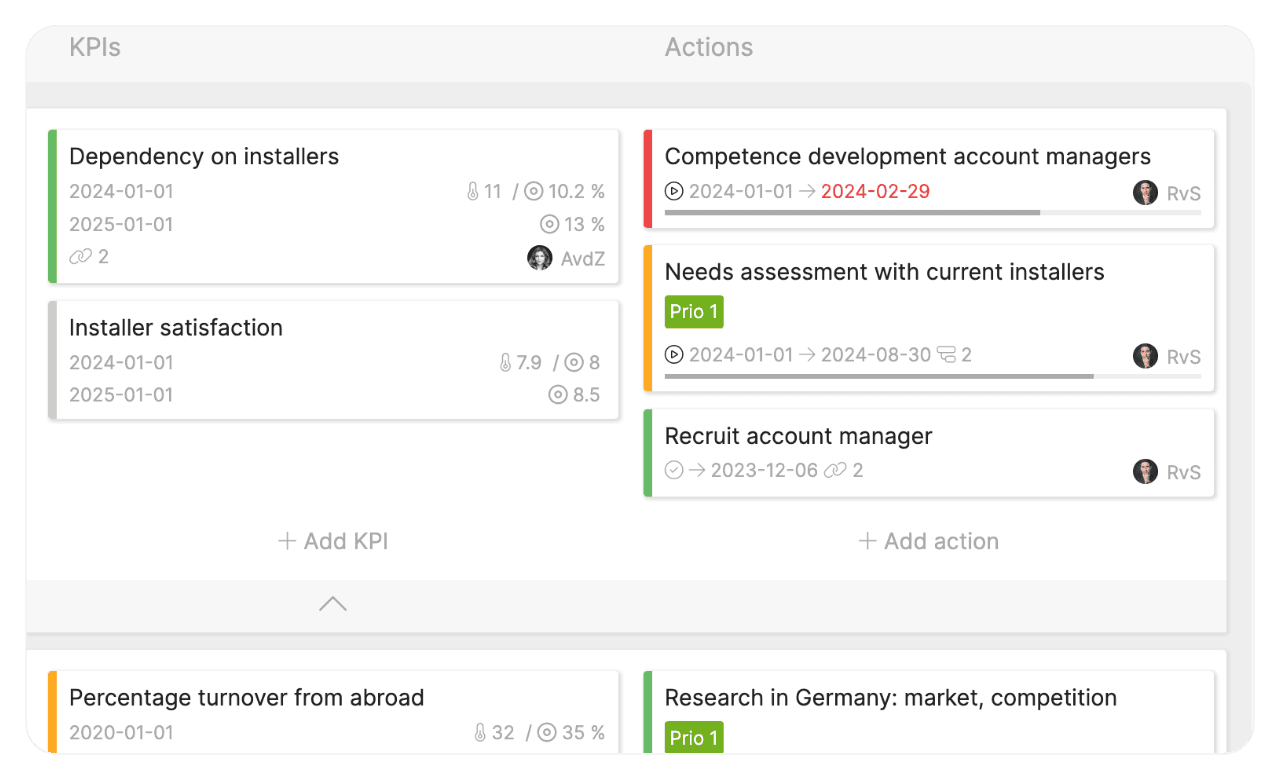1280x780 pixels.
Task: Open the Installer satisfaction KPI card
Action: [333, 360]
